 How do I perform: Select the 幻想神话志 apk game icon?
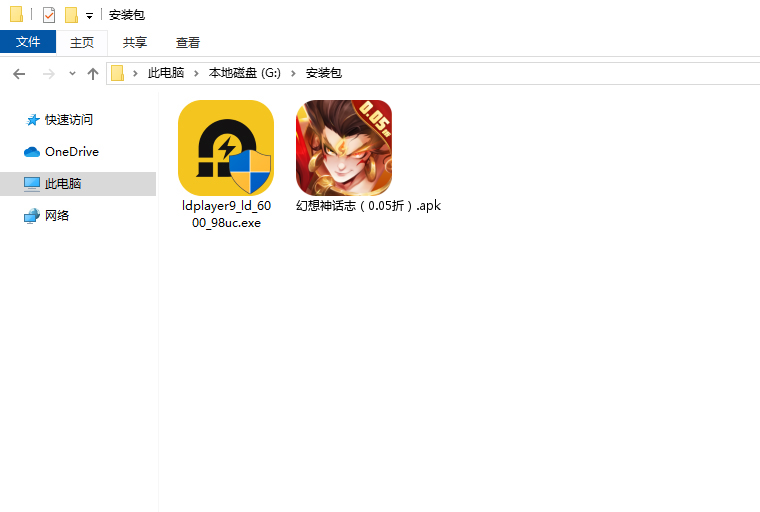pos(344,148)
